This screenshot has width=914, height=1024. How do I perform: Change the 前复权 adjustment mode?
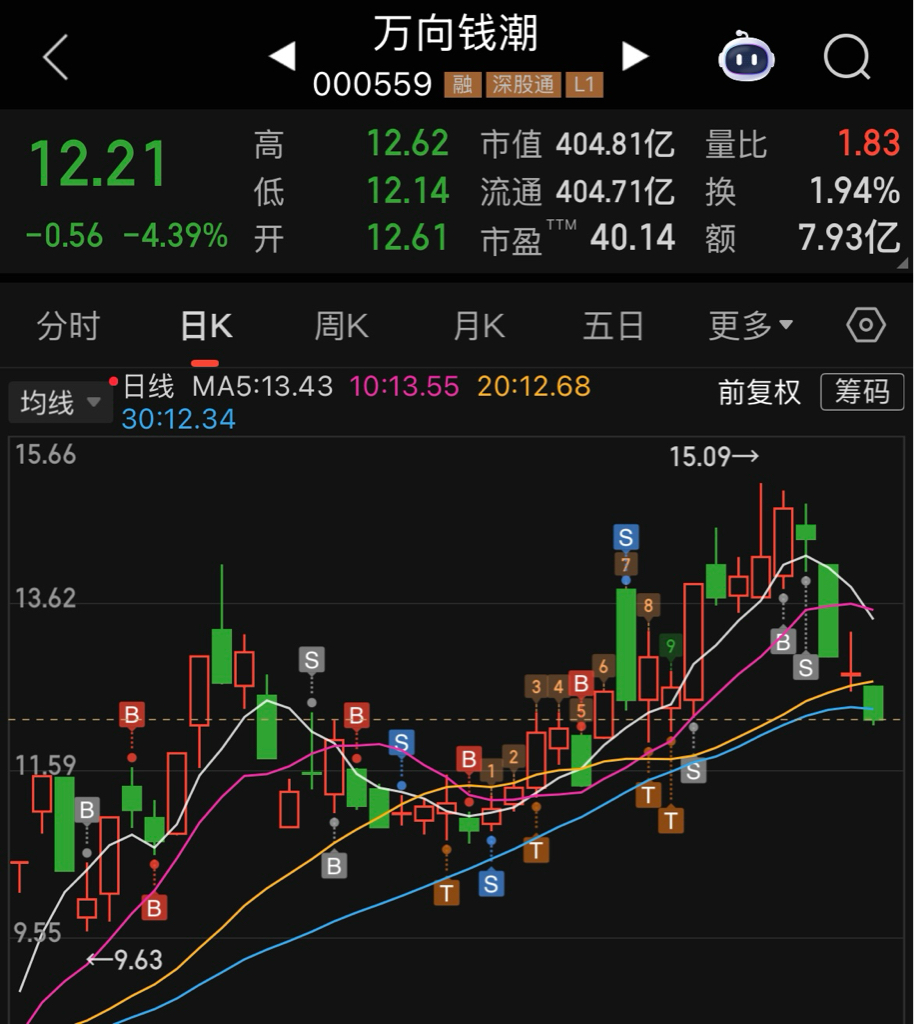coord(759,392)
